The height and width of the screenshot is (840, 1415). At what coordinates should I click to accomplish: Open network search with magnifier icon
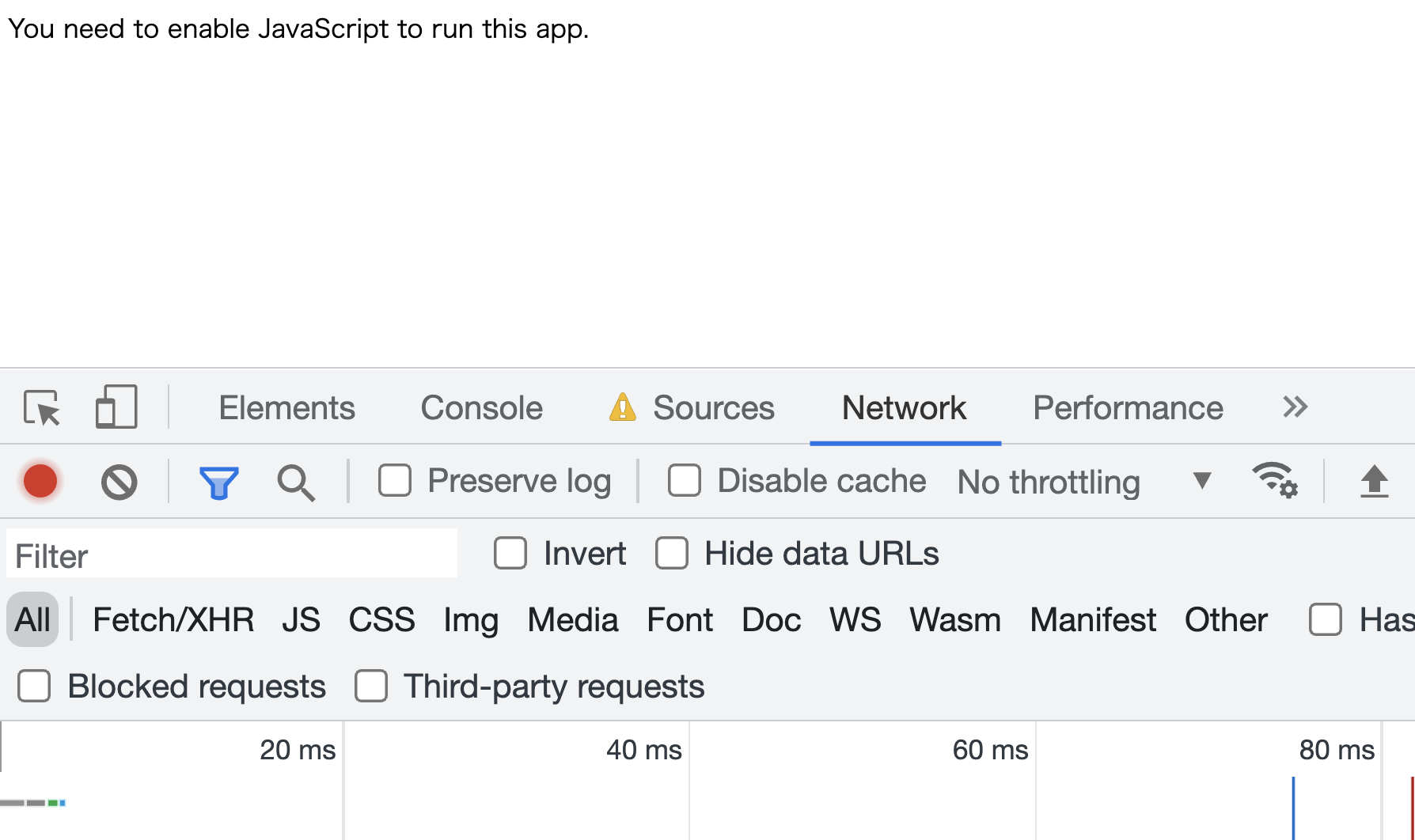[x=296, y=482]
